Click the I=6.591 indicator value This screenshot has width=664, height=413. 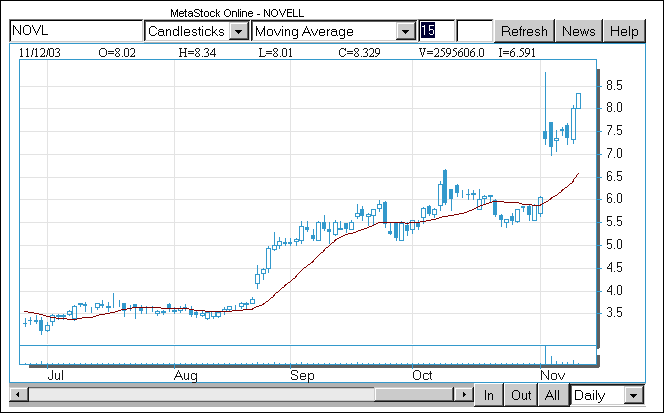517,53
